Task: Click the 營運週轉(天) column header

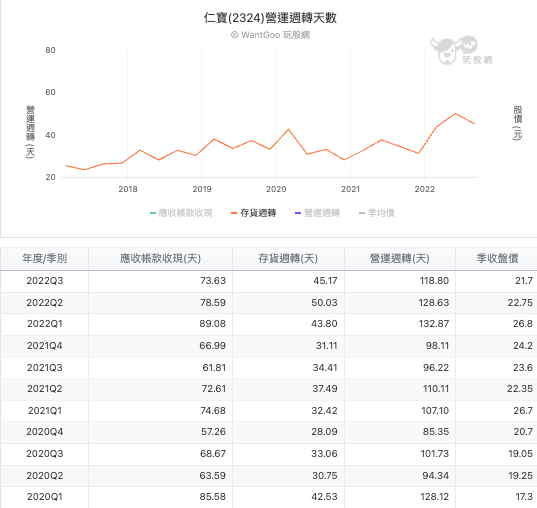Action: 400,258
